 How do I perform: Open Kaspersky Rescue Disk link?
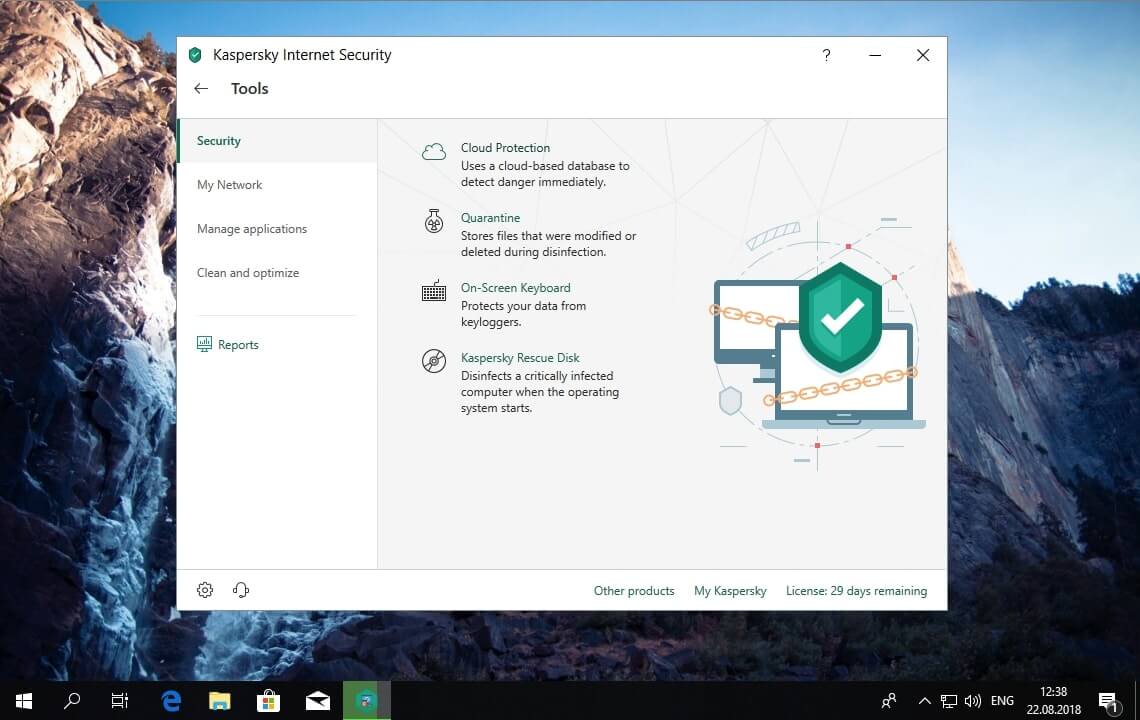[x=520, y=357]
